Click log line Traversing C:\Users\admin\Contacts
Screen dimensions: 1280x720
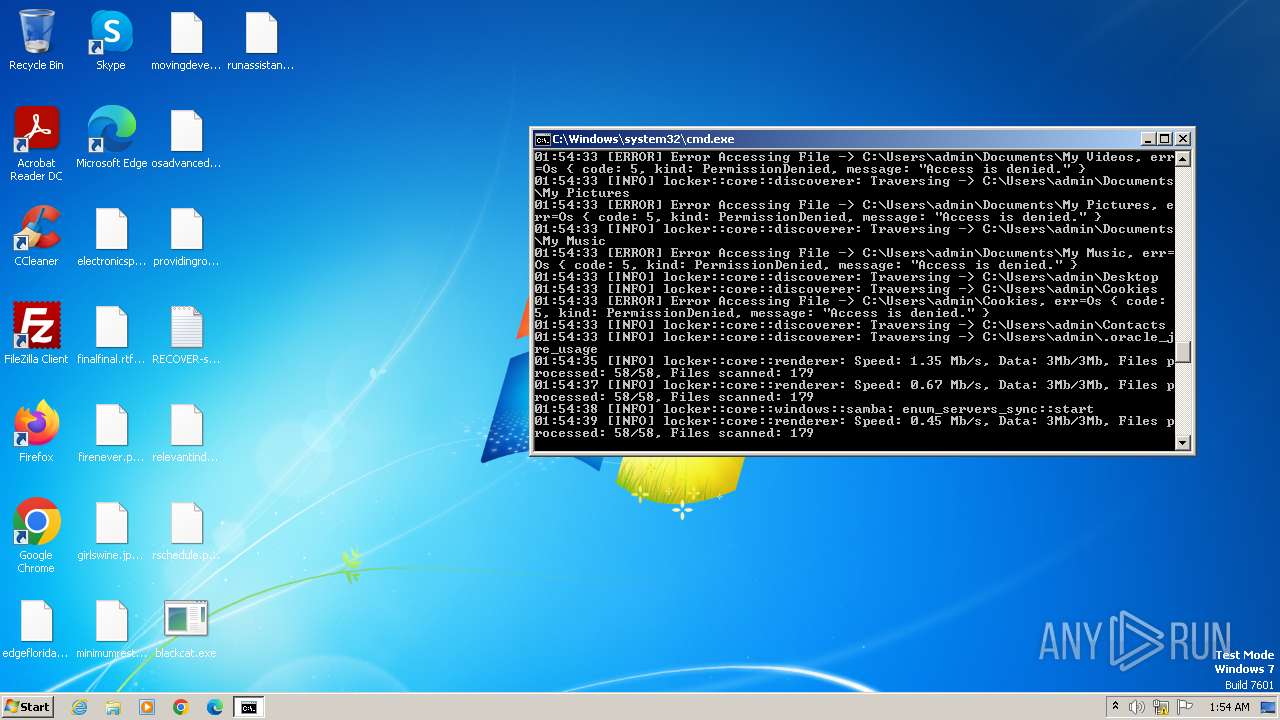pyautogui.click(x=850, y=325)
